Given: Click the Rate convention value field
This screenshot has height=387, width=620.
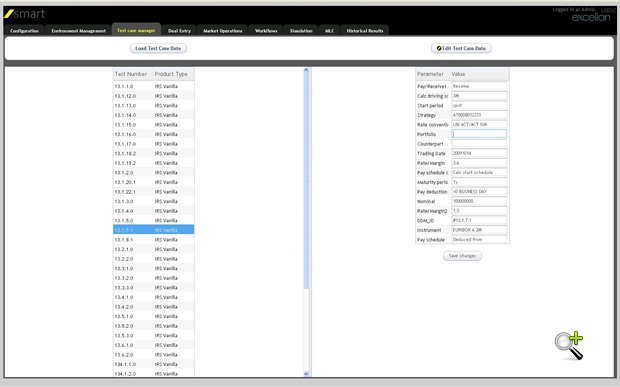Looking at the screenshot, I should (479, 124).
